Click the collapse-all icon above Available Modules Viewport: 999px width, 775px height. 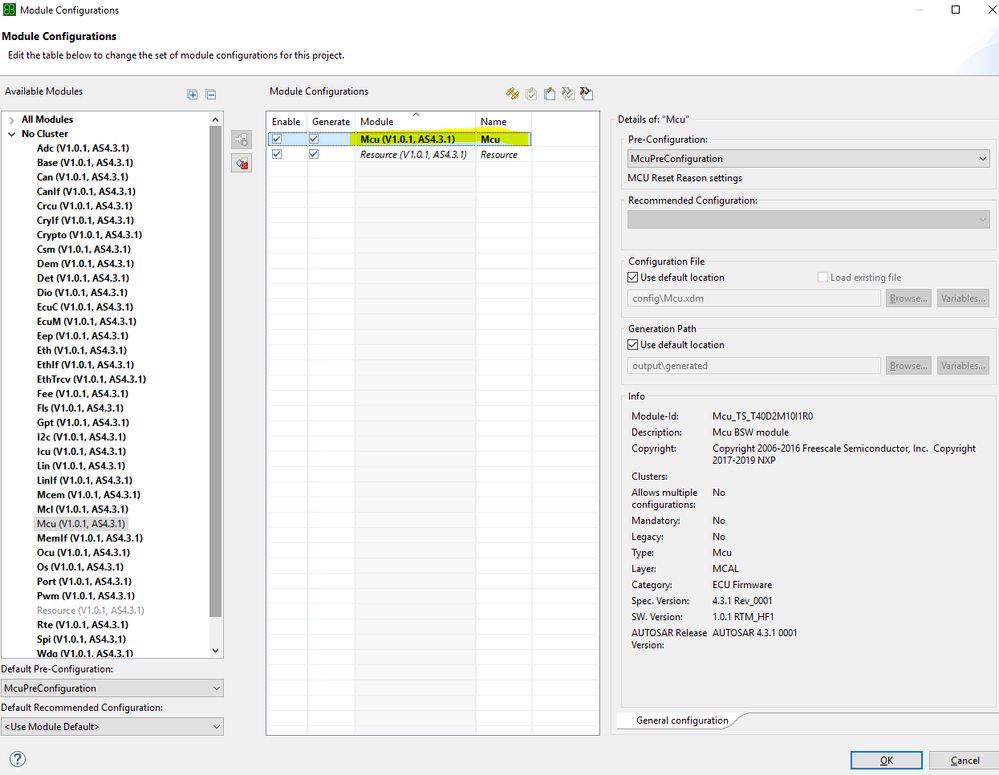pos(211,94)
